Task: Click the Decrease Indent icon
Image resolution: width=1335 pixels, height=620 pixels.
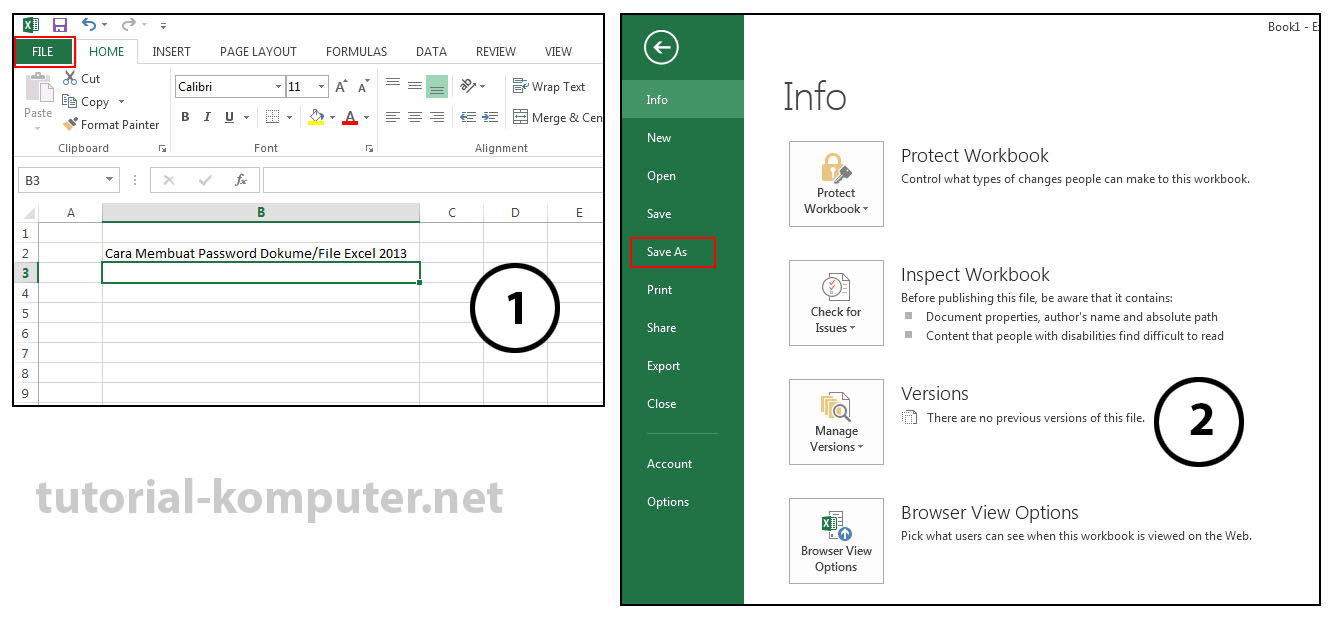Action: pyautogui.click(x=467, y=117)
